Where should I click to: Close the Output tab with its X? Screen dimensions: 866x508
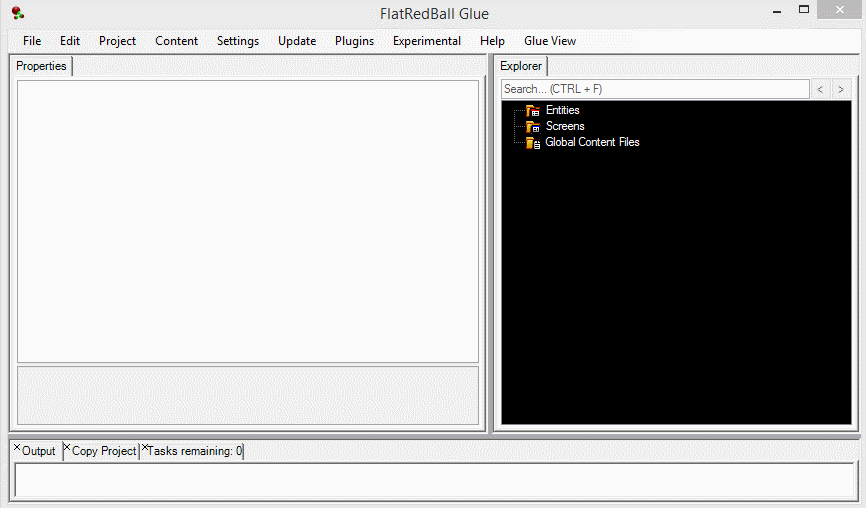pos(17,447)
